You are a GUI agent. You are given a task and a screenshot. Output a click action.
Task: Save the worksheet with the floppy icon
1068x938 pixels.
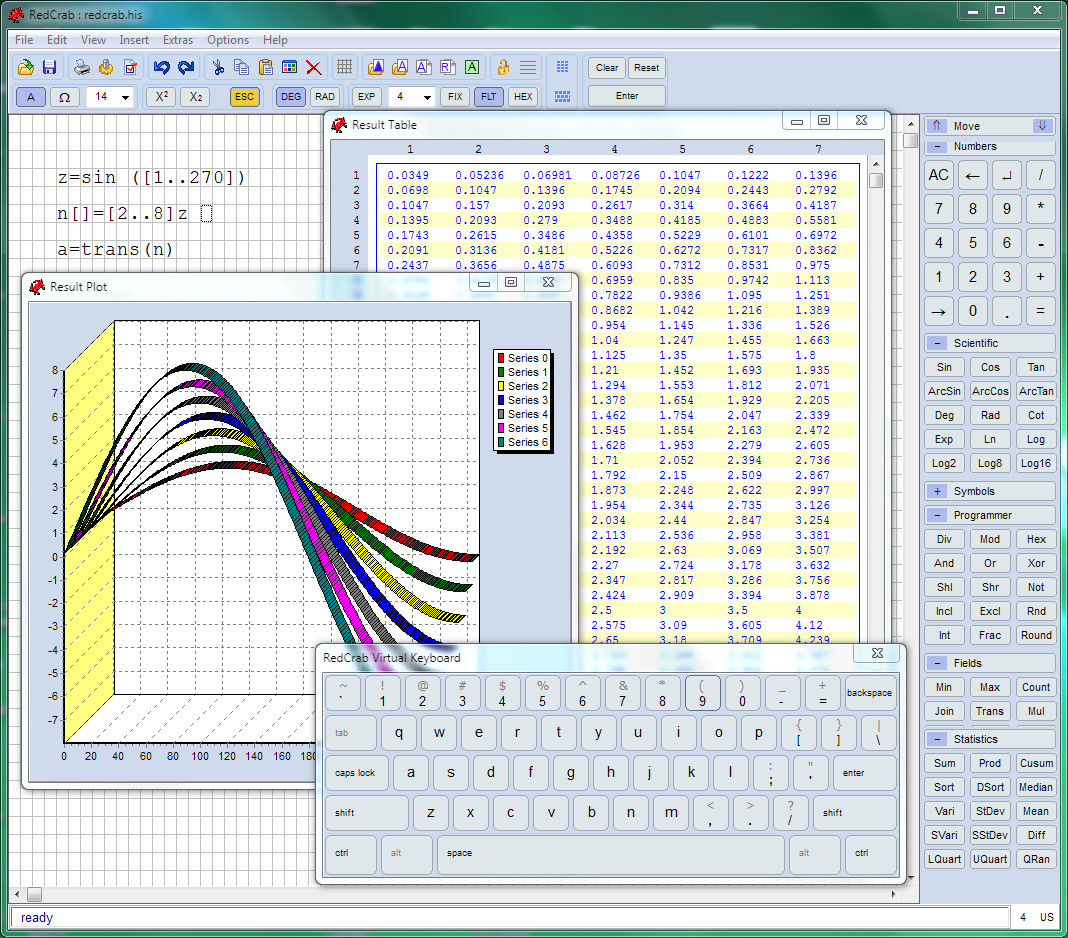coord(50,67)
